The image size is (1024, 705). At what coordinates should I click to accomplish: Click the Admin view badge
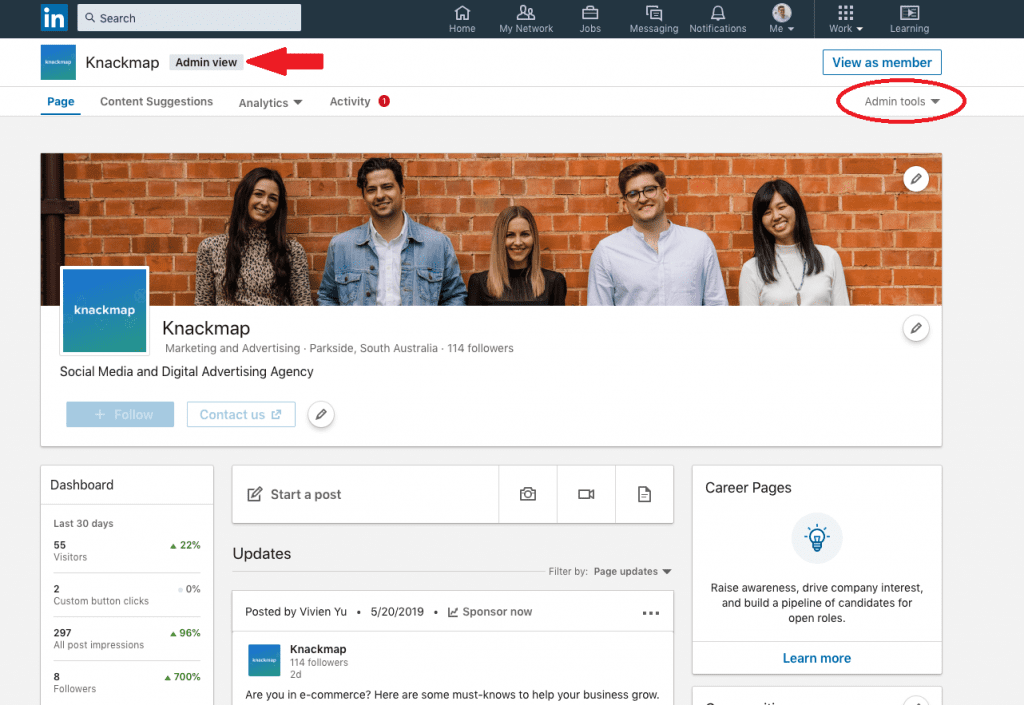(x=206, y=62)
